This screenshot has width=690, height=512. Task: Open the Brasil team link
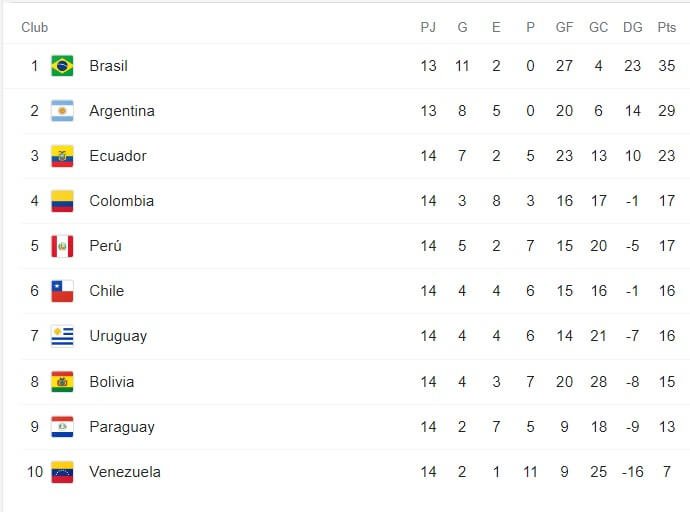(x=108, y=66)
